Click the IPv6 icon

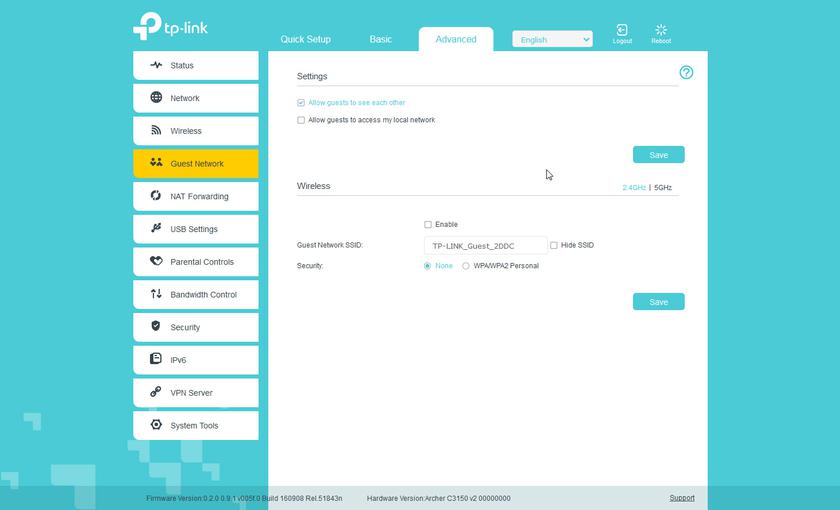156,358
